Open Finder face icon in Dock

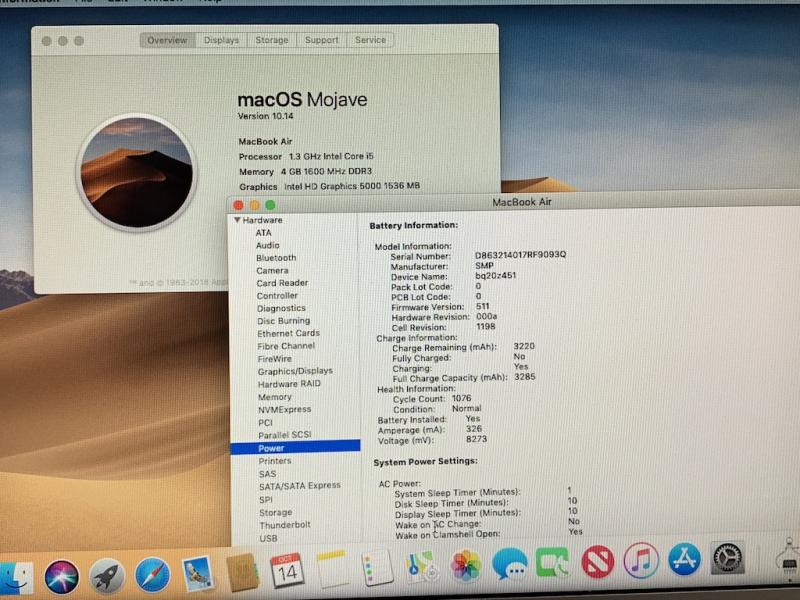click(16, 578)
